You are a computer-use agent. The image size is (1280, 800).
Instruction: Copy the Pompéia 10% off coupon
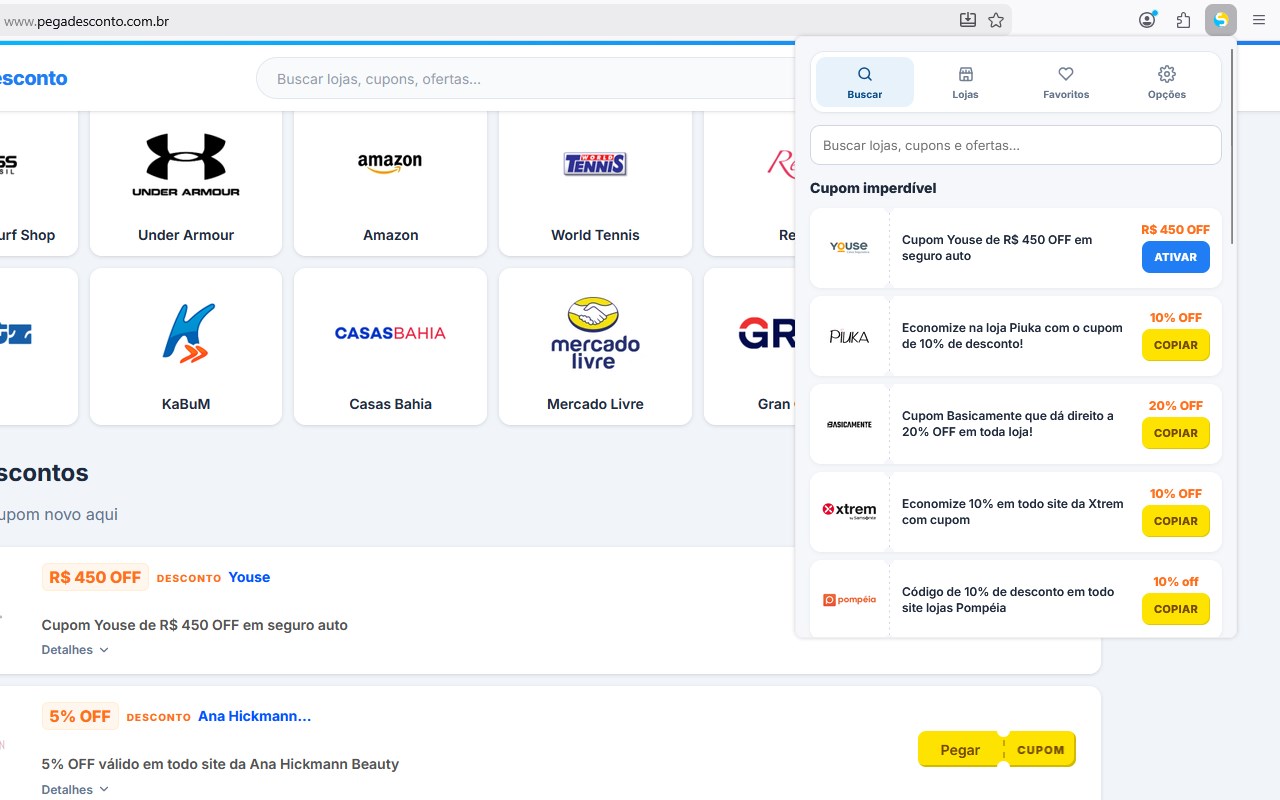pos(1176,609)
